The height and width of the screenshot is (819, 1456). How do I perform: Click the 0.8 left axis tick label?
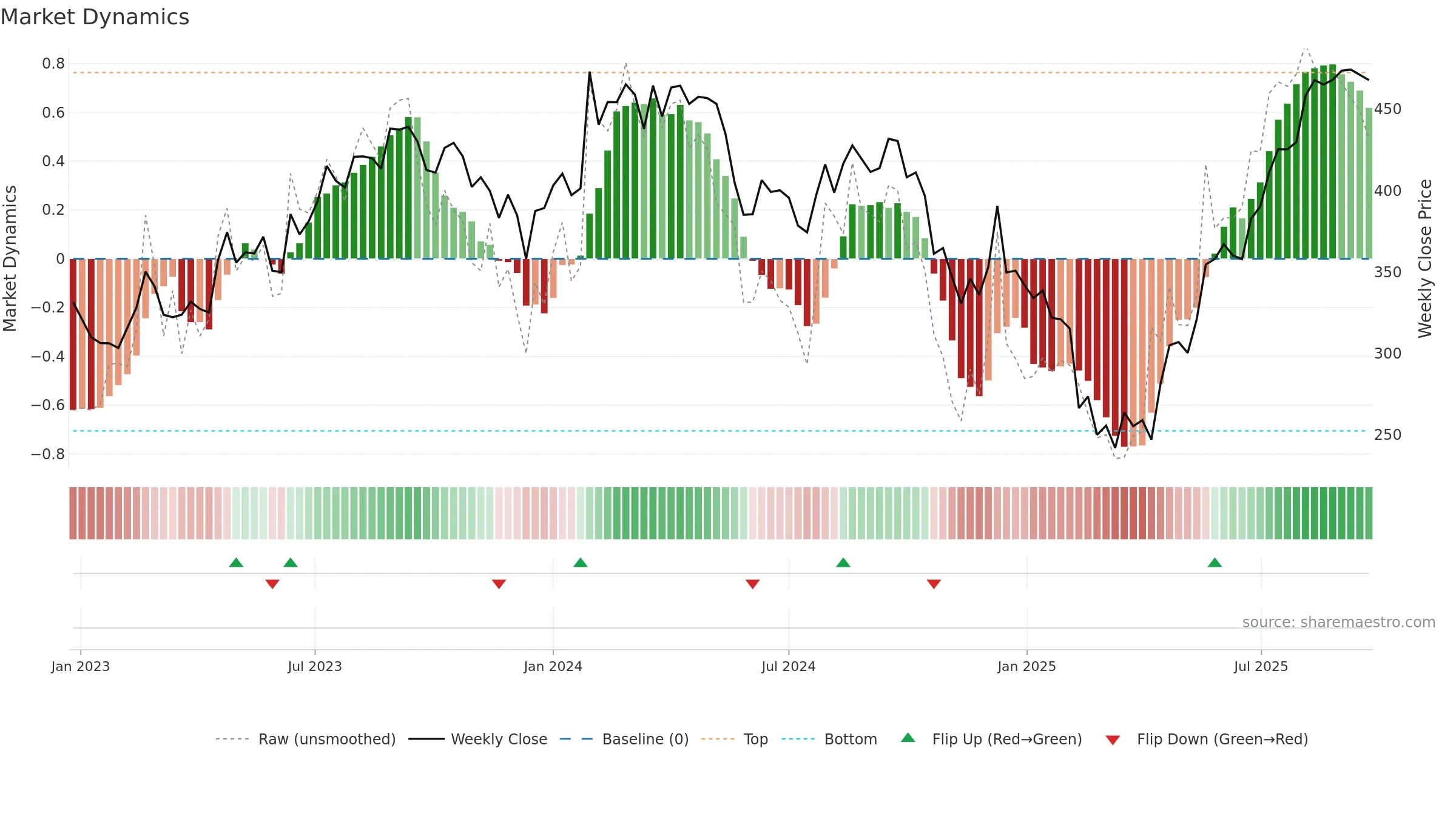pos(53,64)
